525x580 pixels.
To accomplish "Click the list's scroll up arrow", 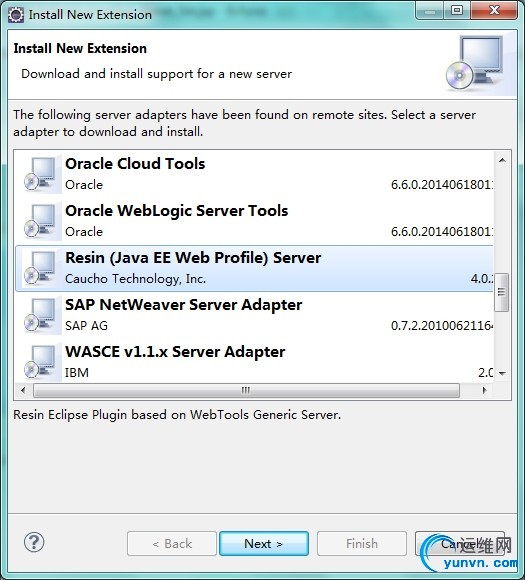I will click(502, 160).
